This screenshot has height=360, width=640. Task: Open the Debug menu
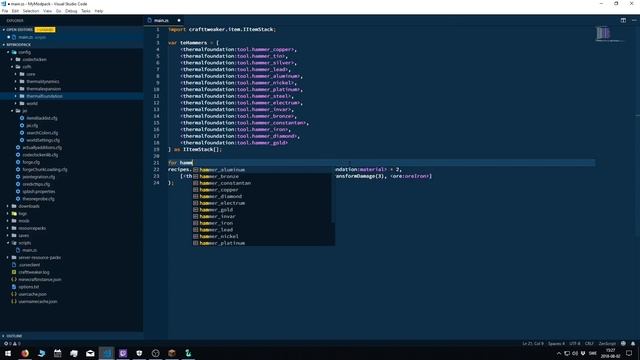(x=71, y=11)
